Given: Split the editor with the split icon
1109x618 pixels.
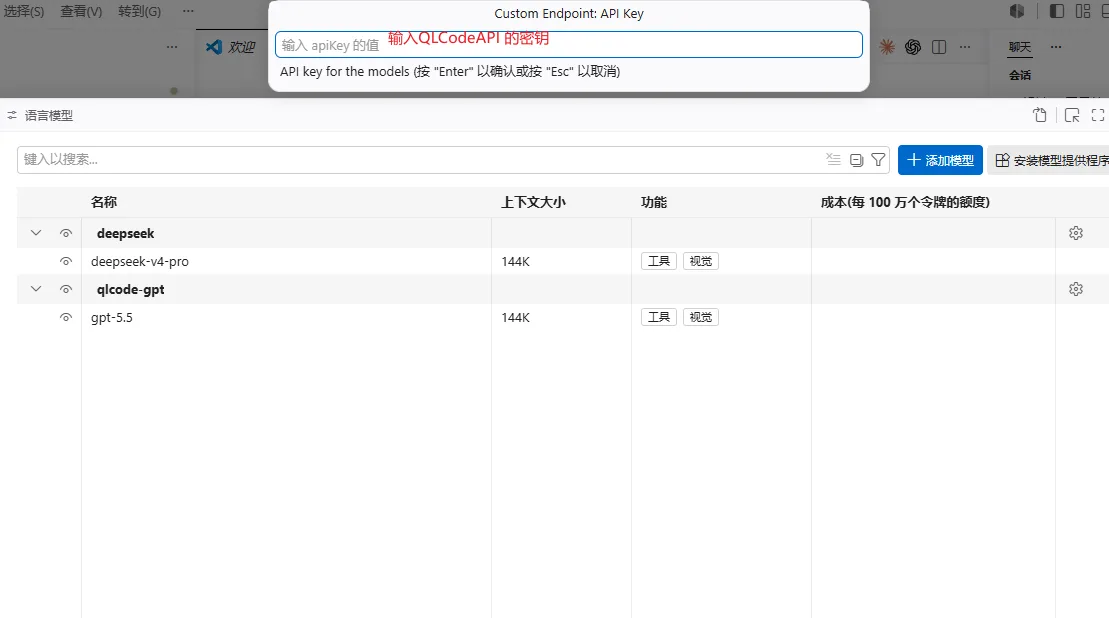Looking at the screenshot, I should pos(939,47).
